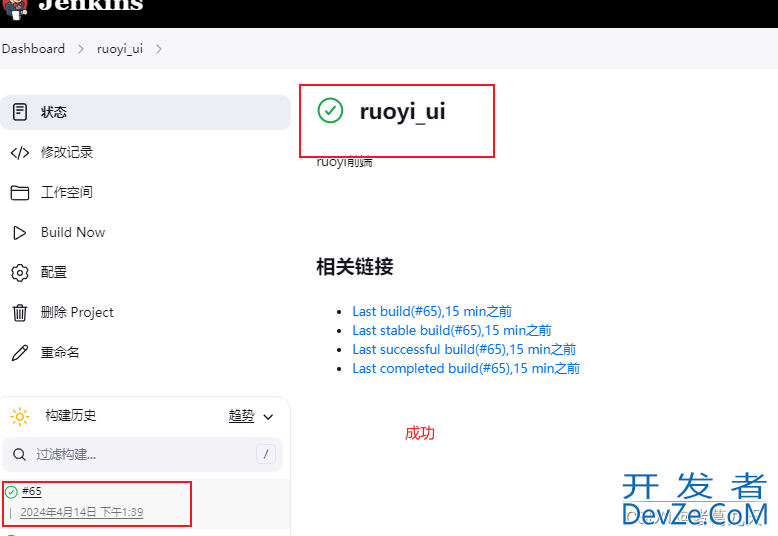Open the Last stable build(#65) link

(x=452, y=331)
